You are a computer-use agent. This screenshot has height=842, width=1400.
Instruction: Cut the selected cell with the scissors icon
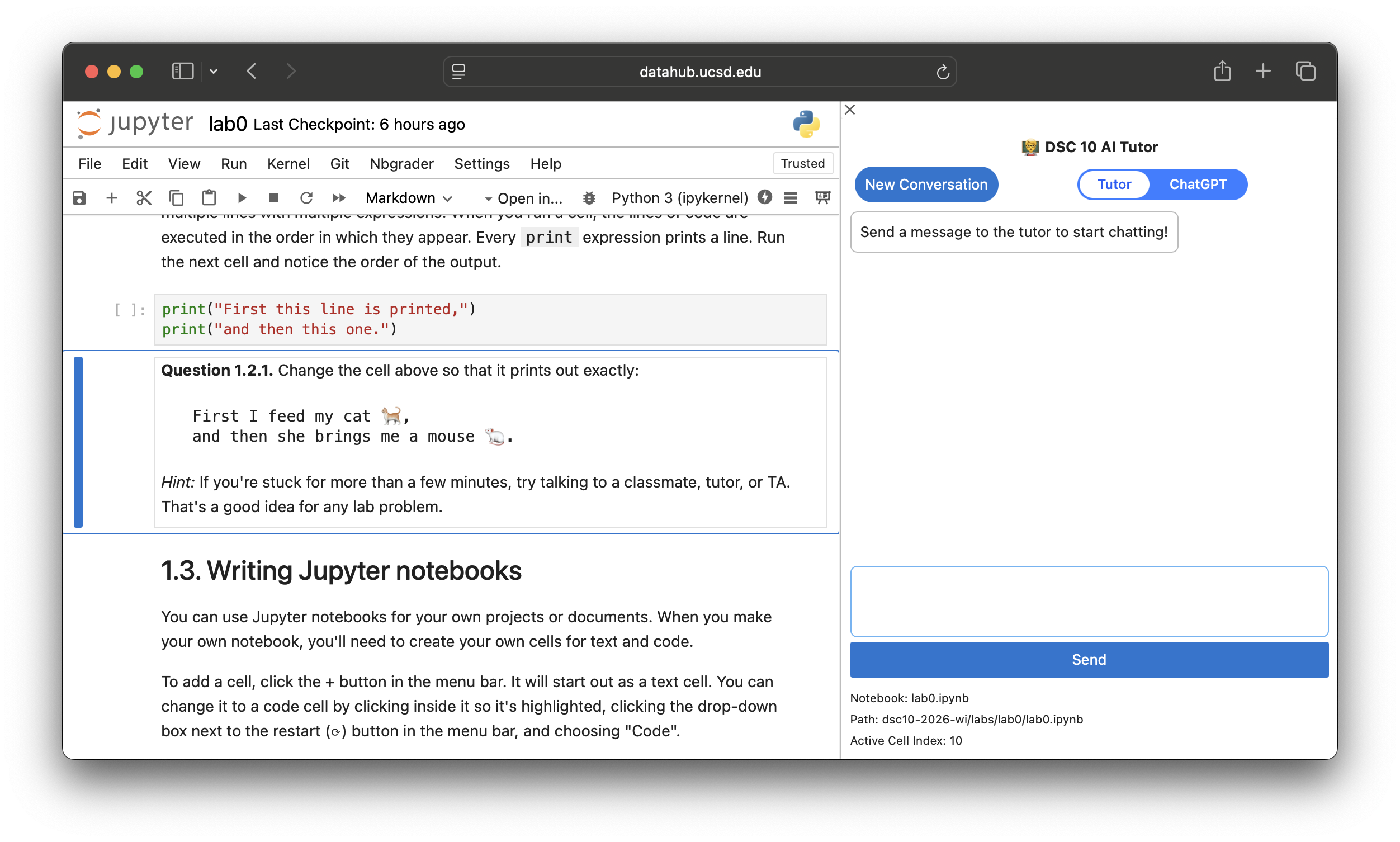[x=144, y=198]
